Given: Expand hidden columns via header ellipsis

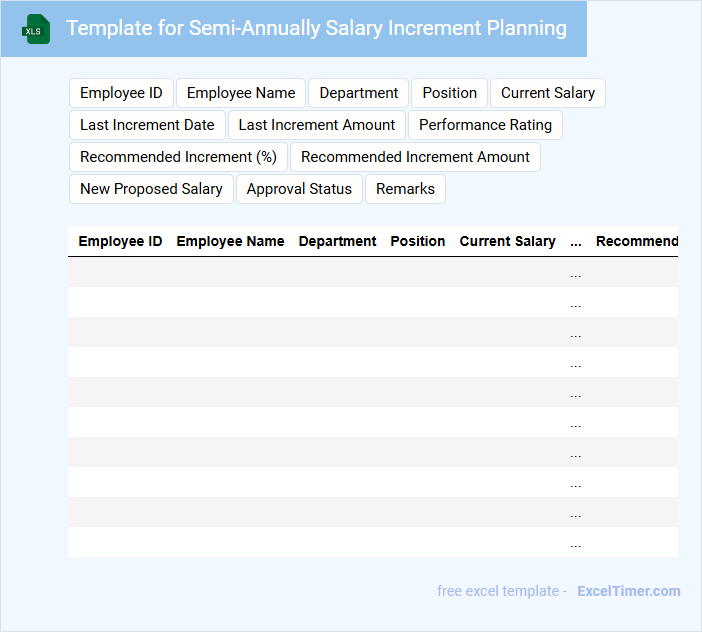Looking at the screenshot, I should click(x=575, y=241).
